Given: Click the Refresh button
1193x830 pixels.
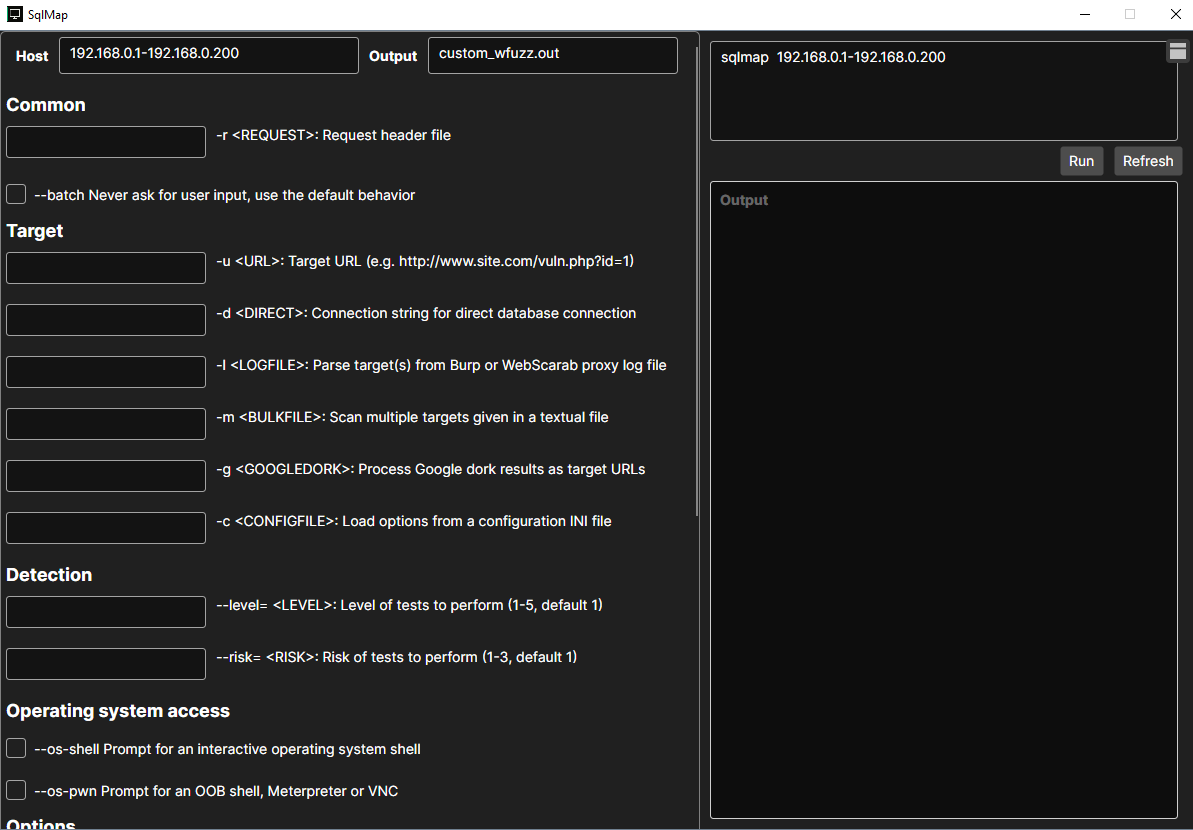Looking at the screenshot, I should click(x=1147, y=161).
